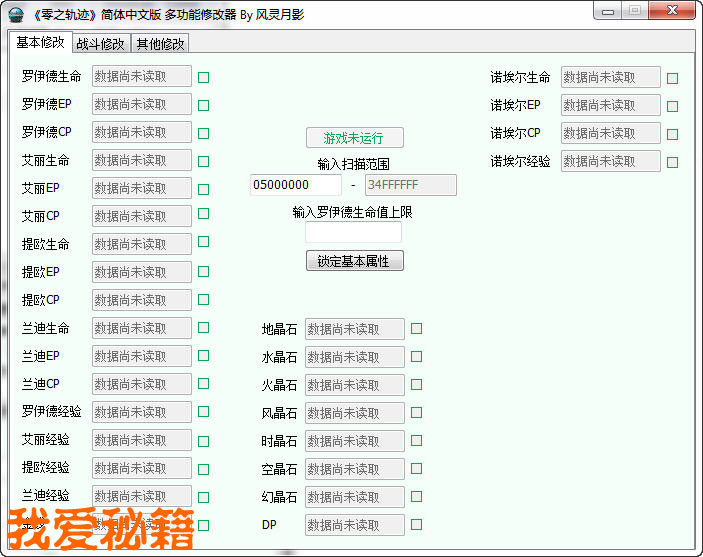Click the scan range start field 05000000
703x557 pixels.
(x=295, y=185)
